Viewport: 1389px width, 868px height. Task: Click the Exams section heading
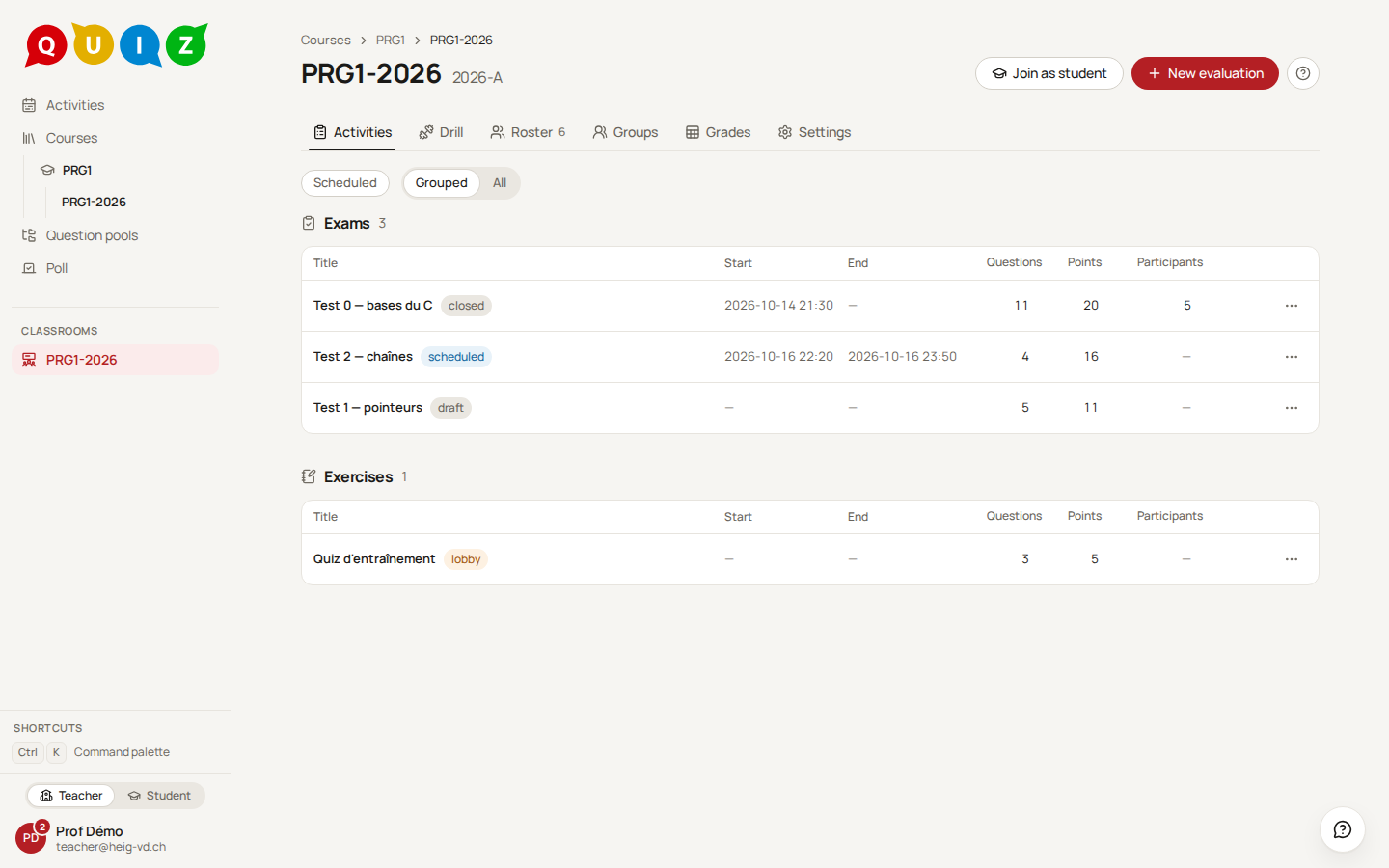coord(346,223)
